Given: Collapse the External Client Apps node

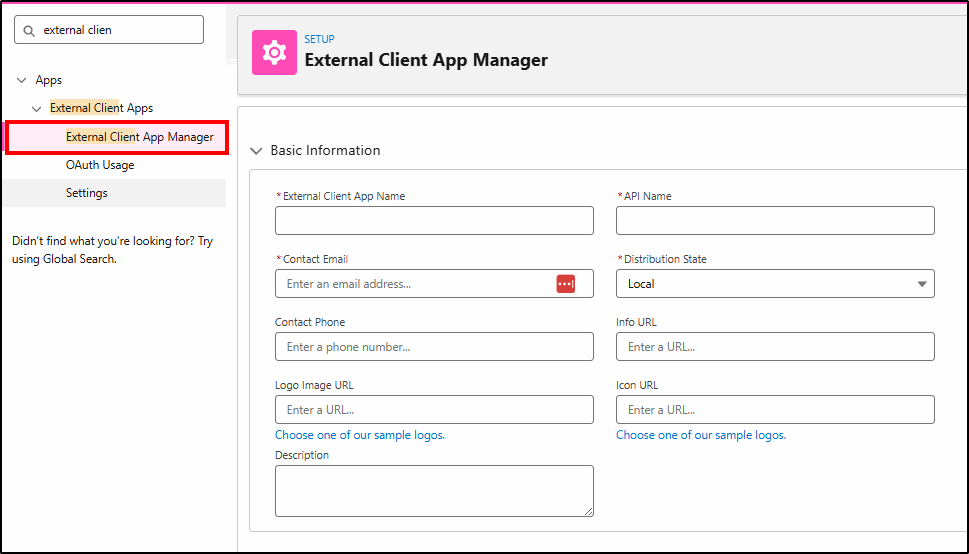Looking at the screenshot, I should [37, 108].
